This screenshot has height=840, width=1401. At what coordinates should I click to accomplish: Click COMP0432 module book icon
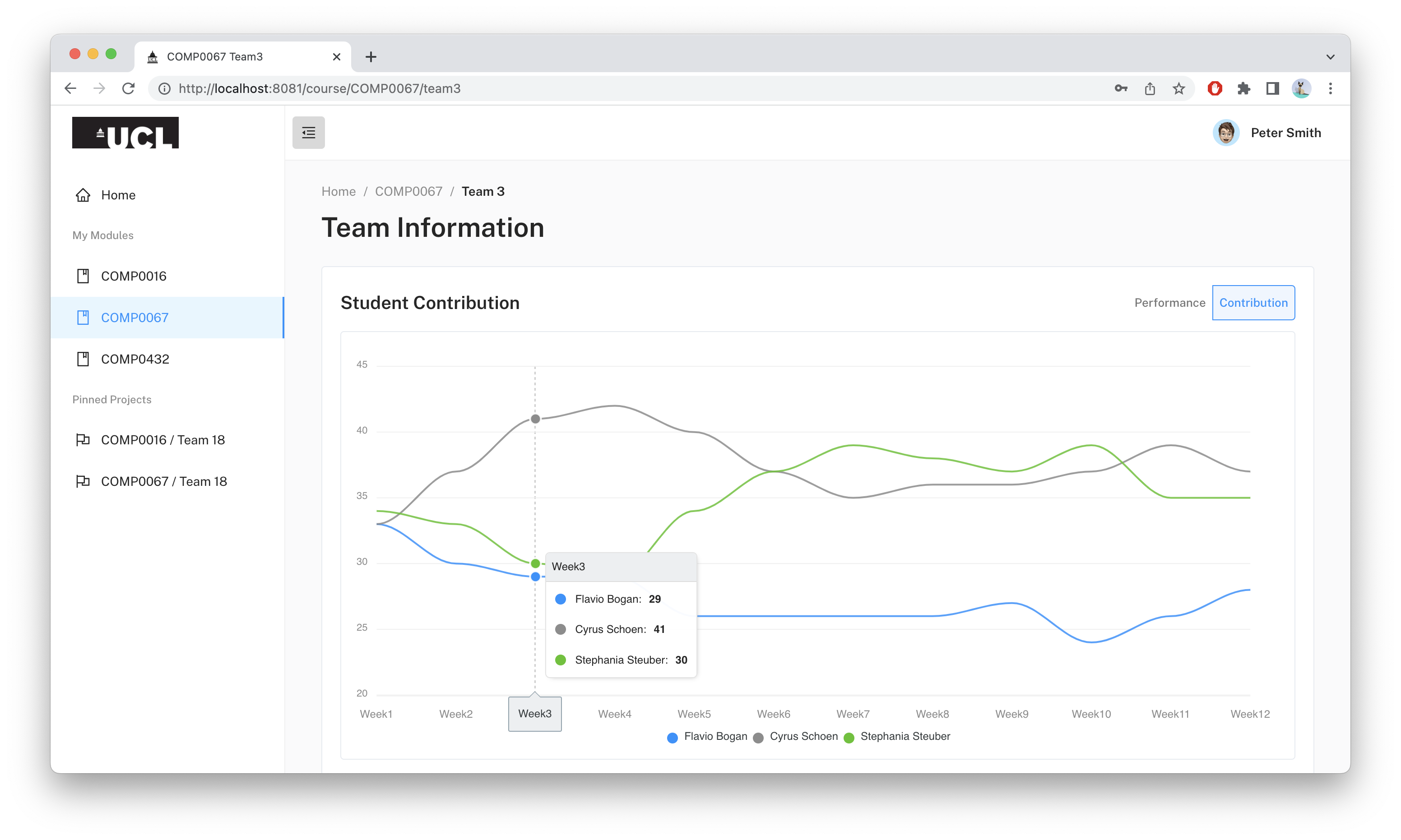point(83,359)
